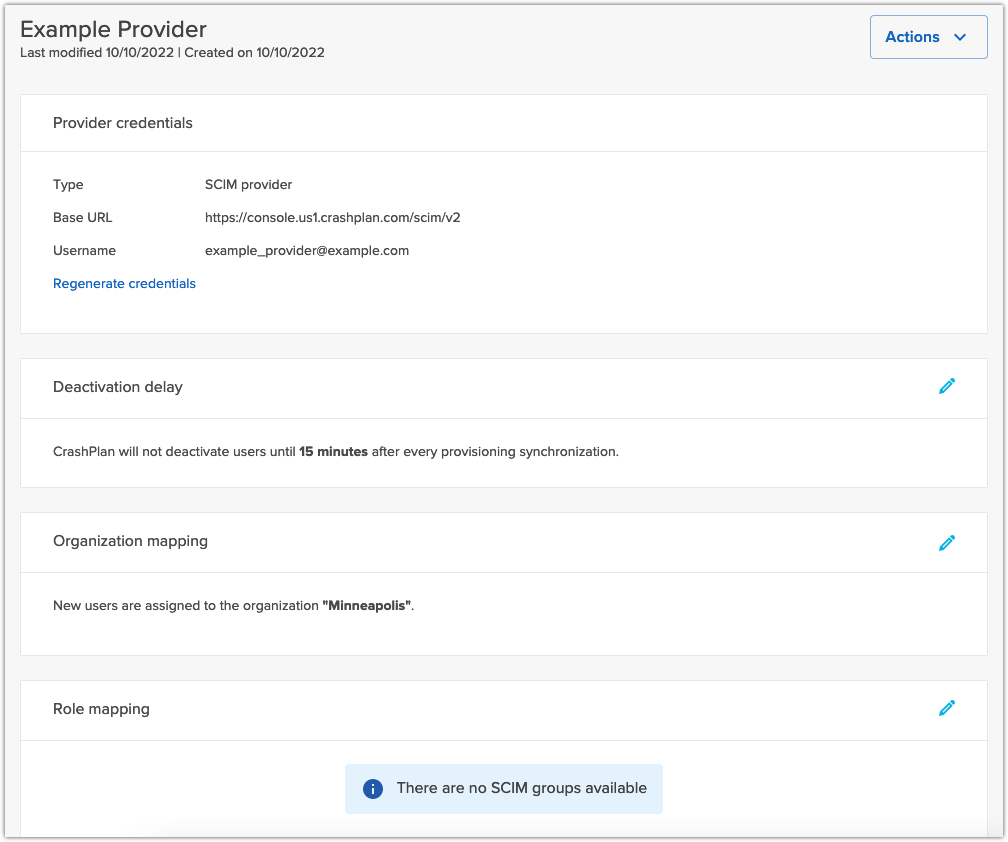Click the Base URL label
Viewport: 1008px width, 842px height.
click(82, 217)
